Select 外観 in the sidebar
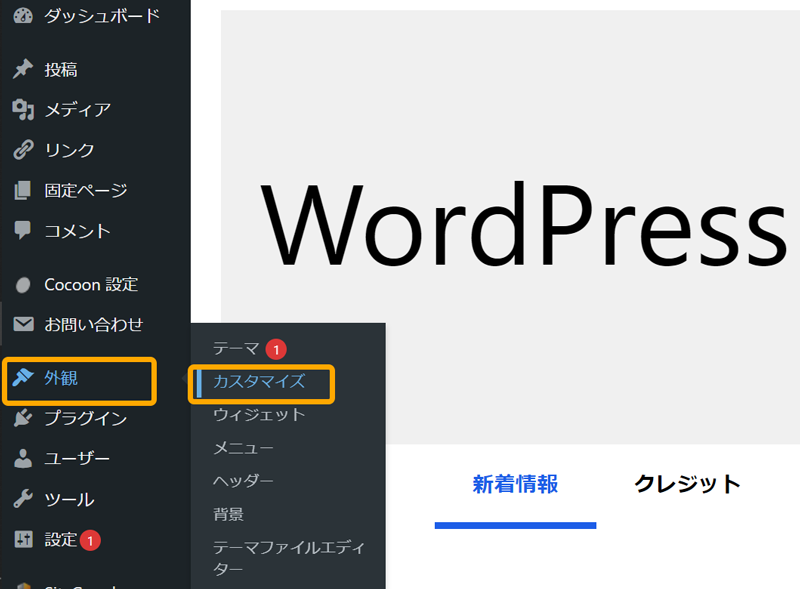 [61, 378]
